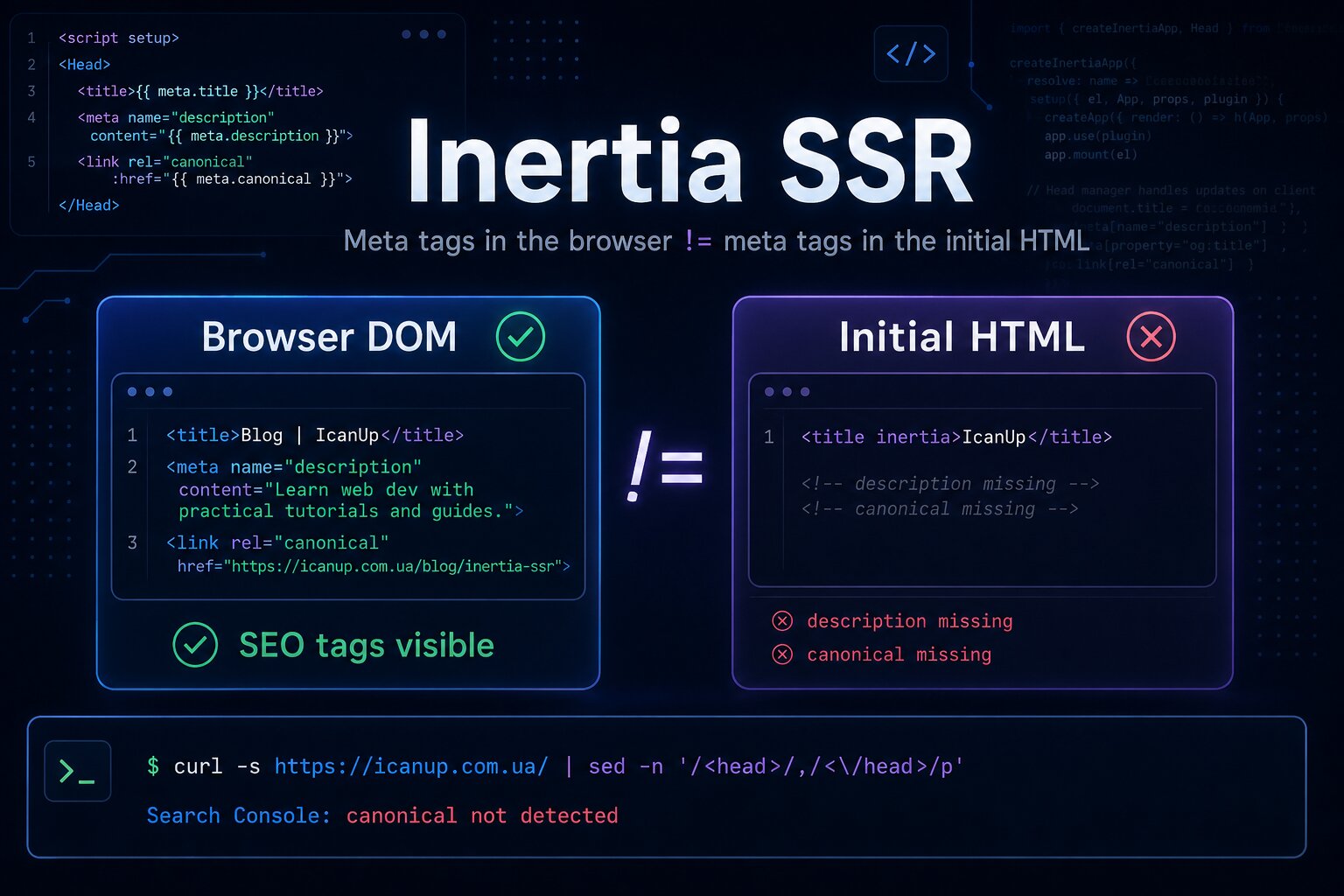Click the red X beside Initial HTML
Viewport: 1344px width, 896px height.
tap(1151, 337)
